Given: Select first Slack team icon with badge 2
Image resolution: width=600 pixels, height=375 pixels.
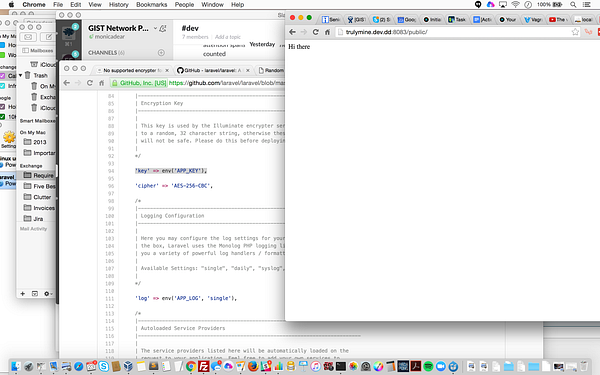Looking at the screenshot, I should point(68,33).
